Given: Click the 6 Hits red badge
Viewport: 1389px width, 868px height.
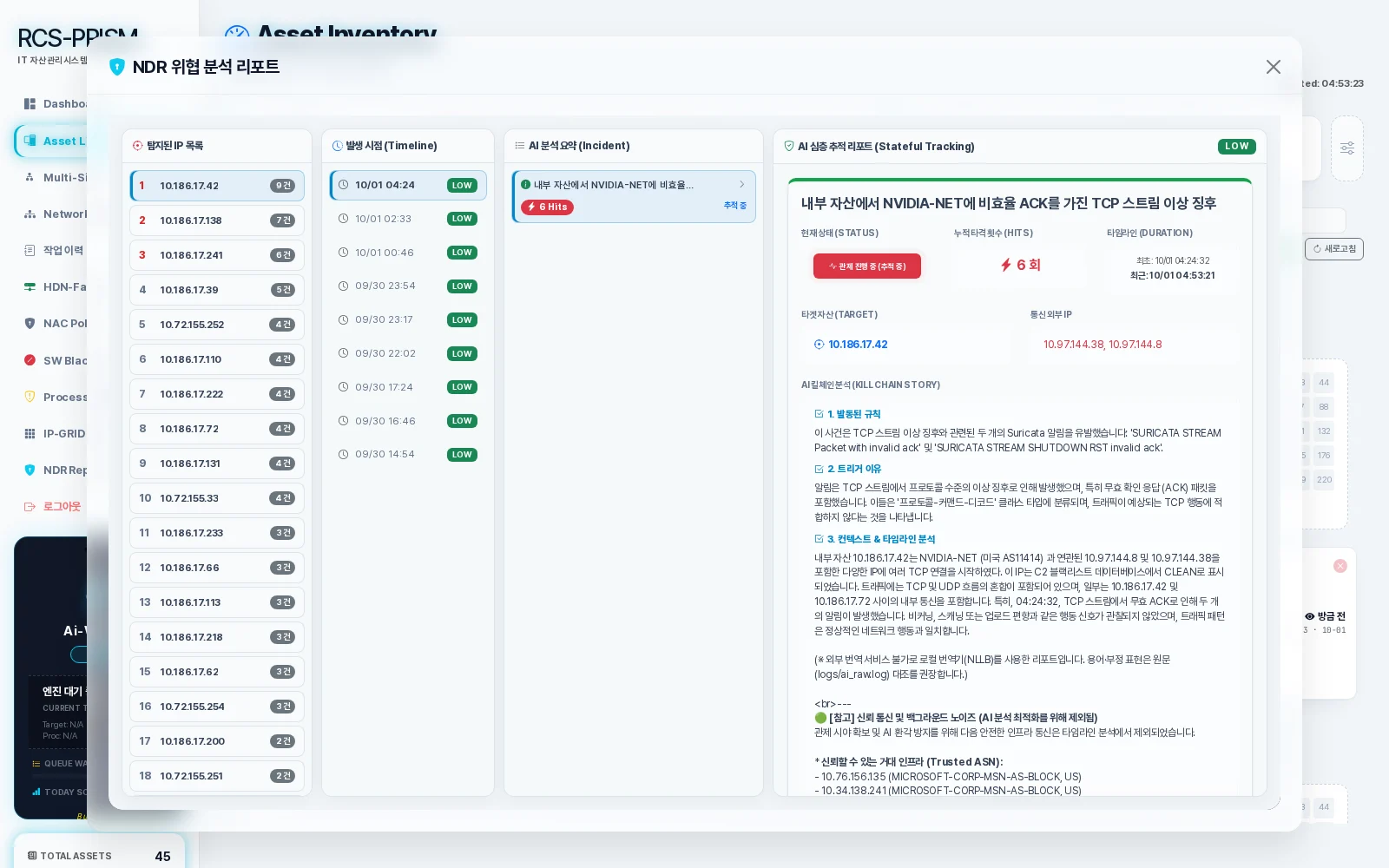Looking at the screenshot, I should (548, 207).
